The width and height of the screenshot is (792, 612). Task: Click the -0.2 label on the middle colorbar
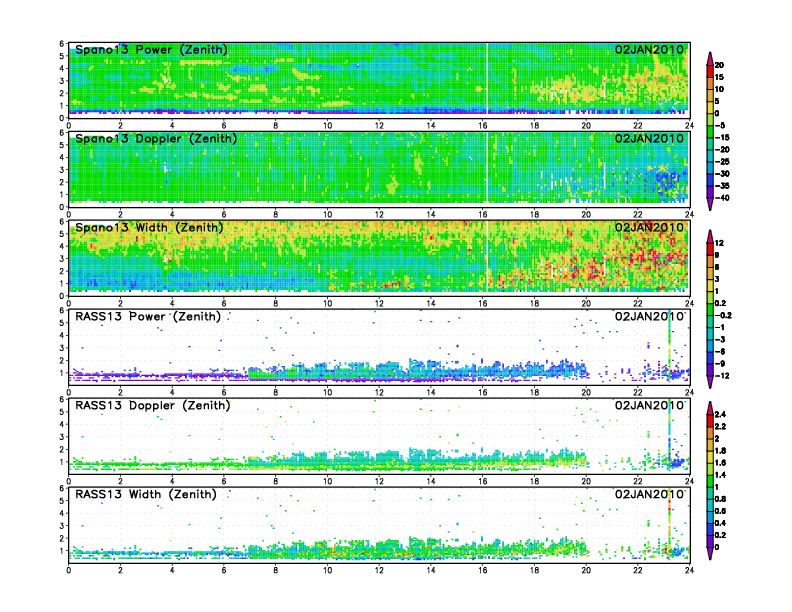(723, 315)
